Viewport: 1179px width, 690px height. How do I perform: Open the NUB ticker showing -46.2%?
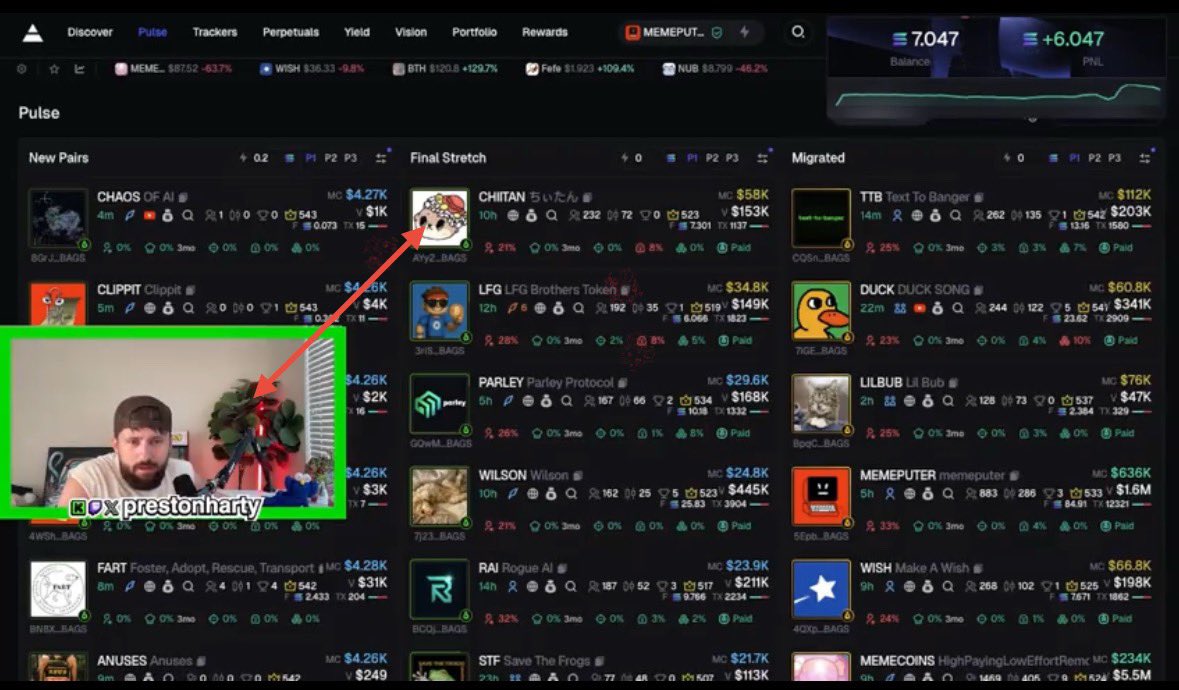coord(715,68)
